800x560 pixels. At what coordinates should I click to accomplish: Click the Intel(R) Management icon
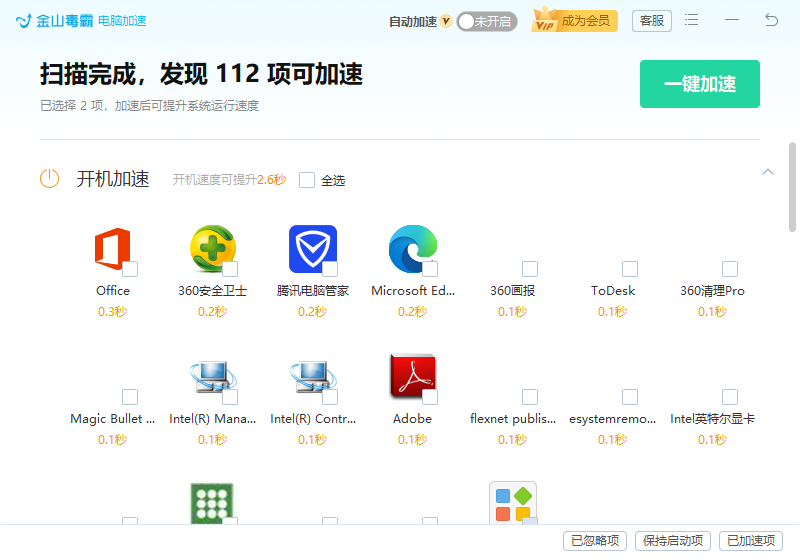(212, 376)
